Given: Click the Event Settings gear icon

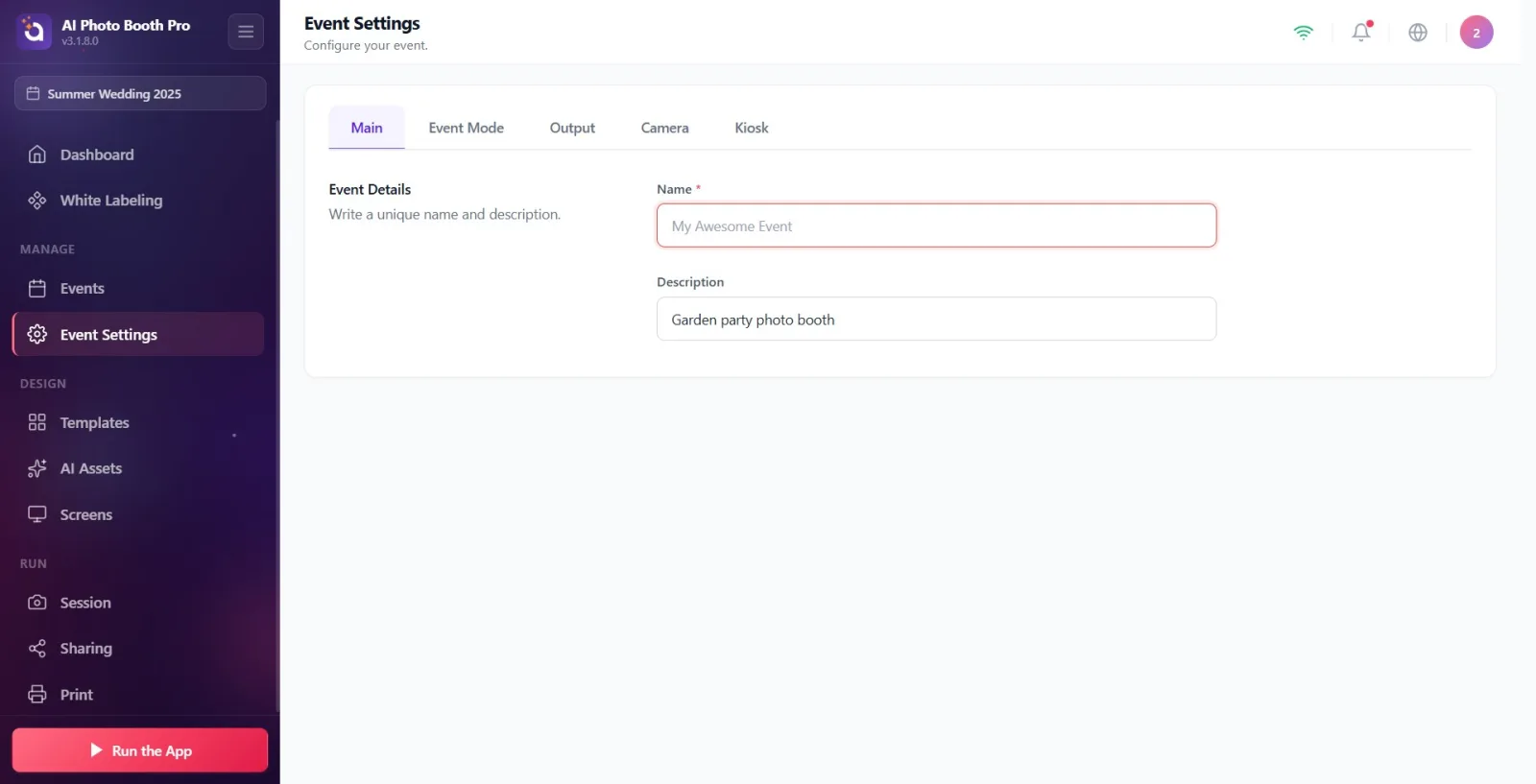Looking at the screenshot, I should pyautogui.click(x=37, y=334).
